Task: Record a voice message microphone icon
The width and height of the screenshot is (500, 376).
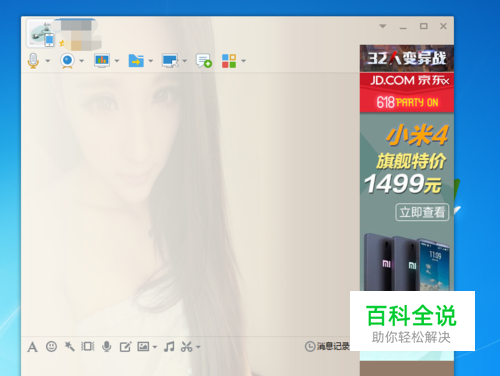Action: click(x=107, y=347)
